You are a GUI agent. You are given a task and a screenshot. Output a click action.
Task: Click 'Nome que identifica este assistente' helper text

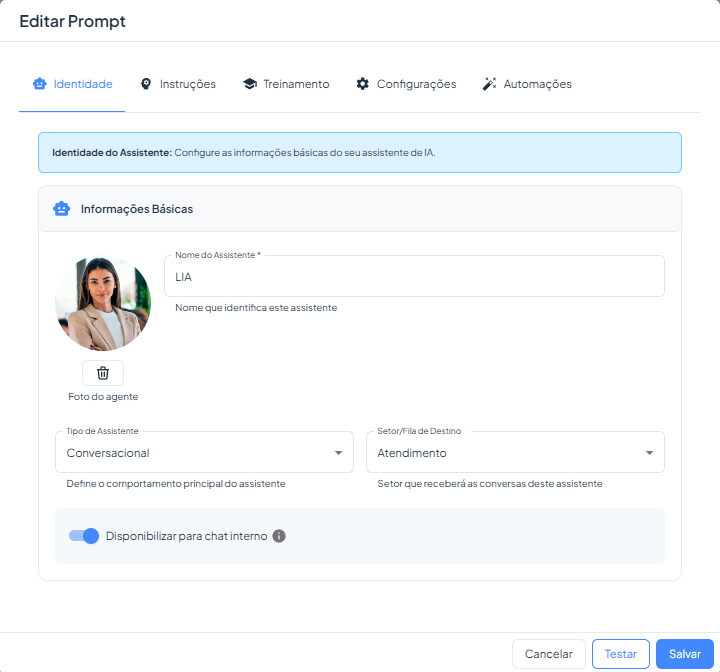tap(256, 308)
